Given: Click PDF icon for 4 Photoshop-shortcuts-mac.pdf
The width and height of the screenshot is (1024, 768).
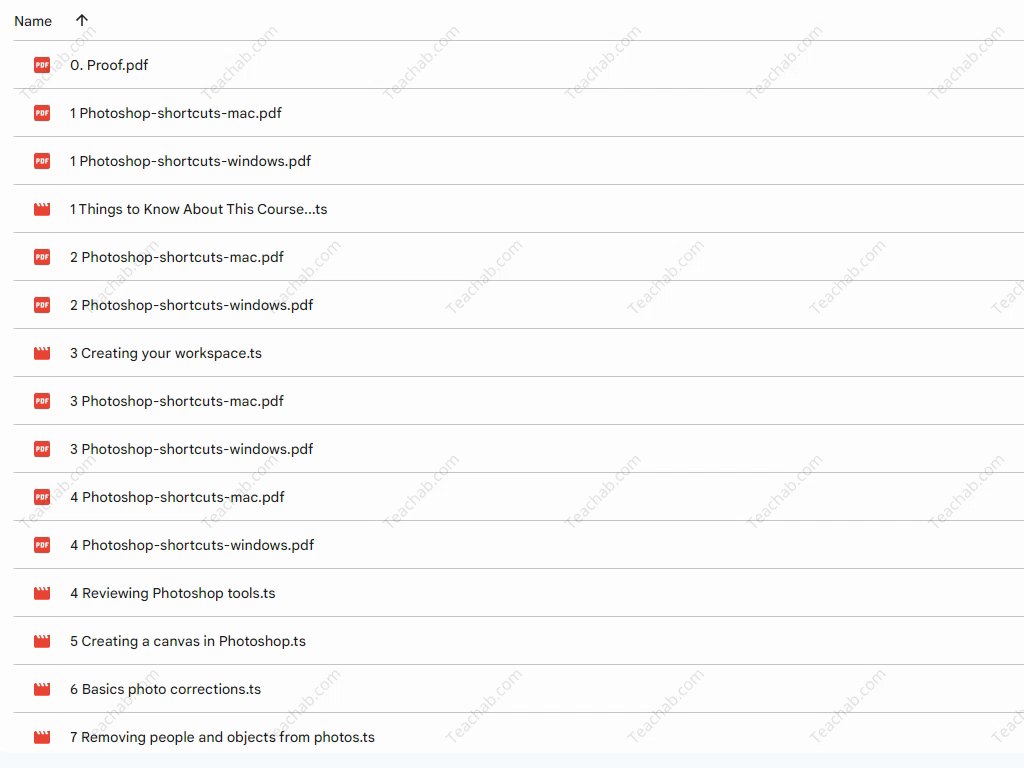Looking at the screenshot, I should click(42, 497).
